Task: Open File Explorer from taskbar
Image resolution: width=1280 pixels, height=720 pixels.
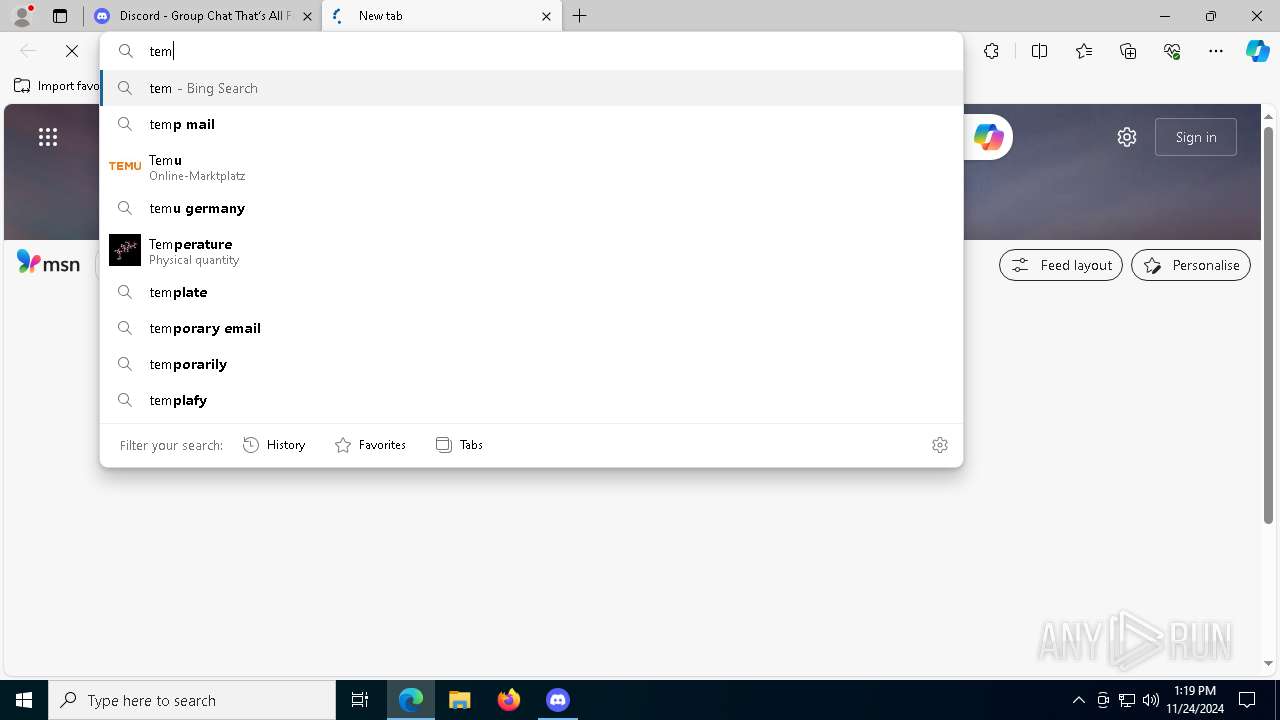Action: click(x=459, y=700)
